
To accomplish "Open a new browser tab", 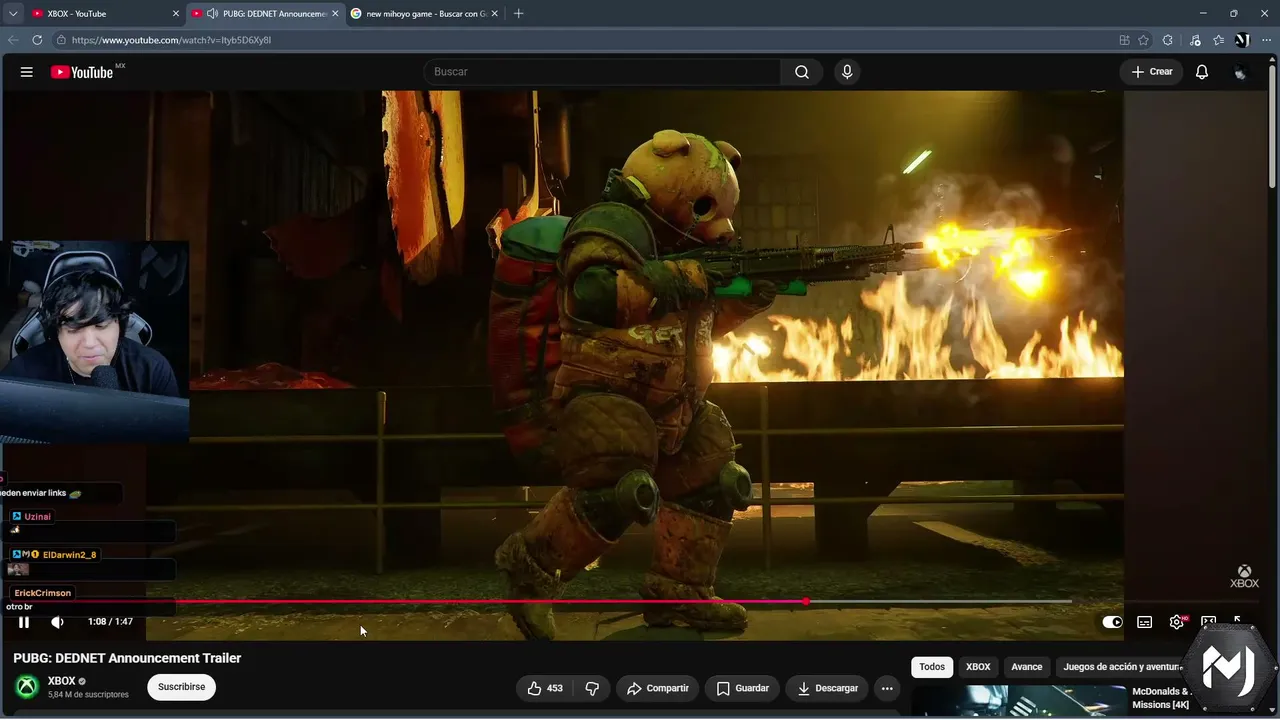I will 518,13.
